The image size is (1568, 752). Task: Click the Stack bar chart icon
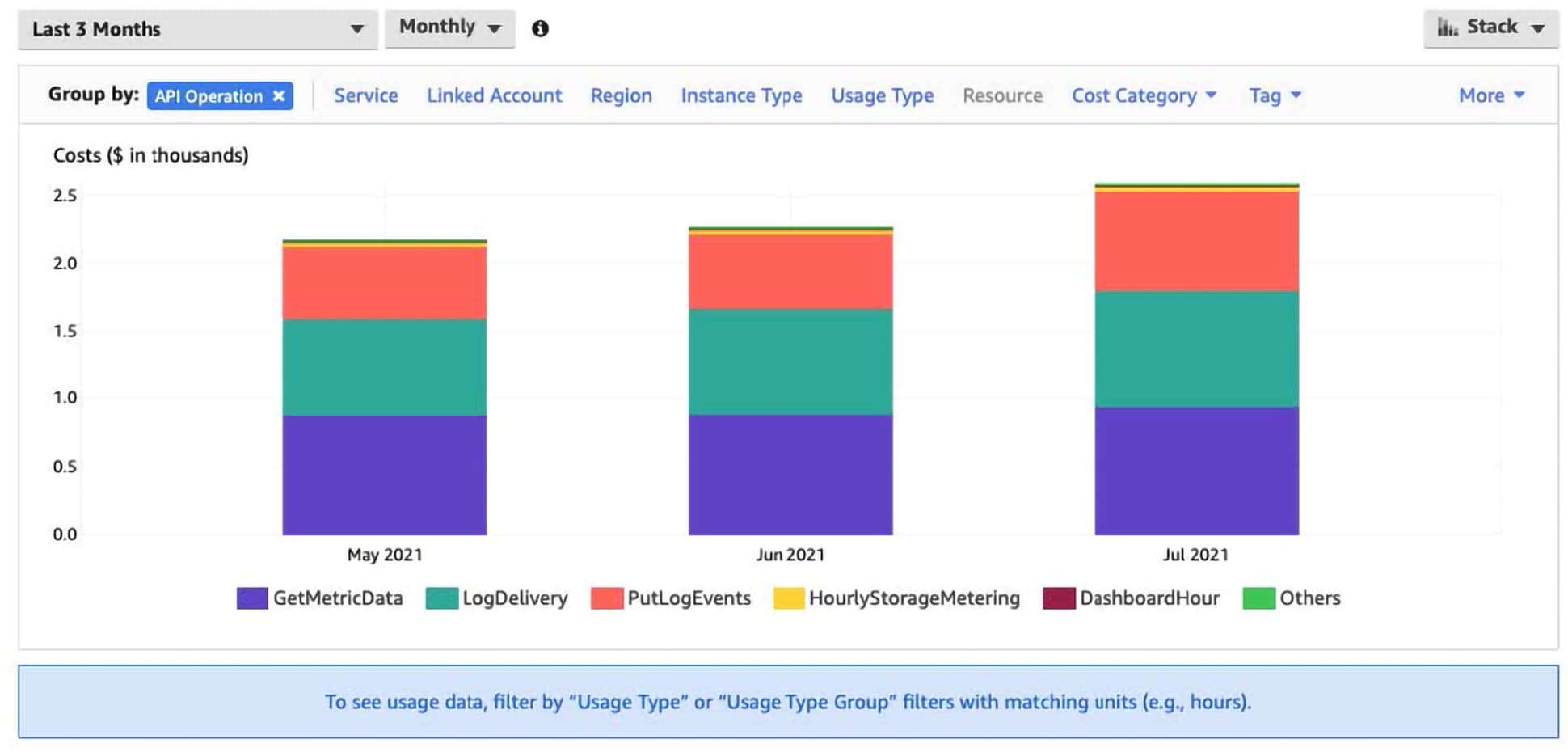coord(1447,27)
